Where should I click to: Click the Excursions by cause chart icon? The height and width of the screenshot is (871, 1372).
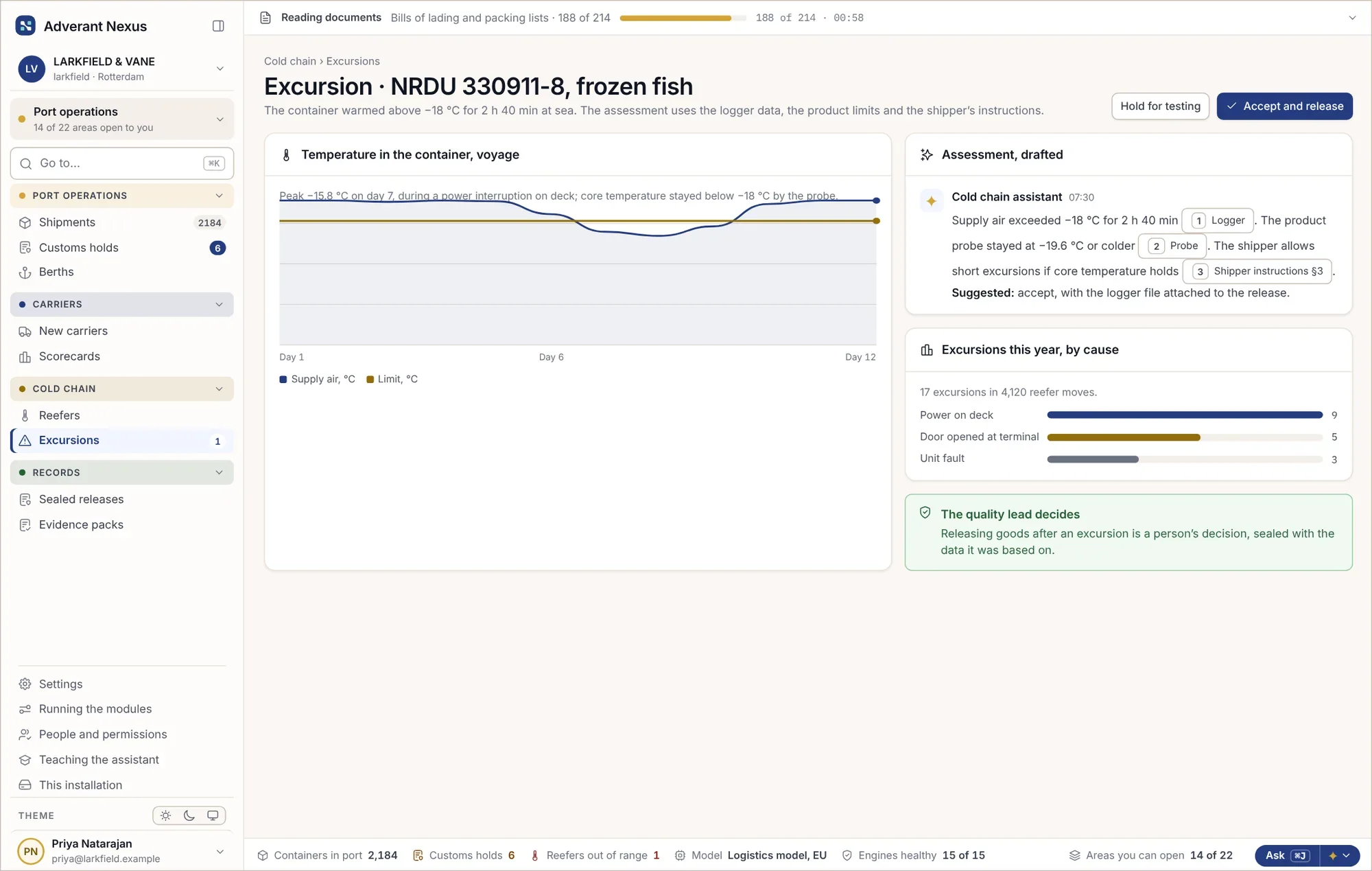point(927,350)
